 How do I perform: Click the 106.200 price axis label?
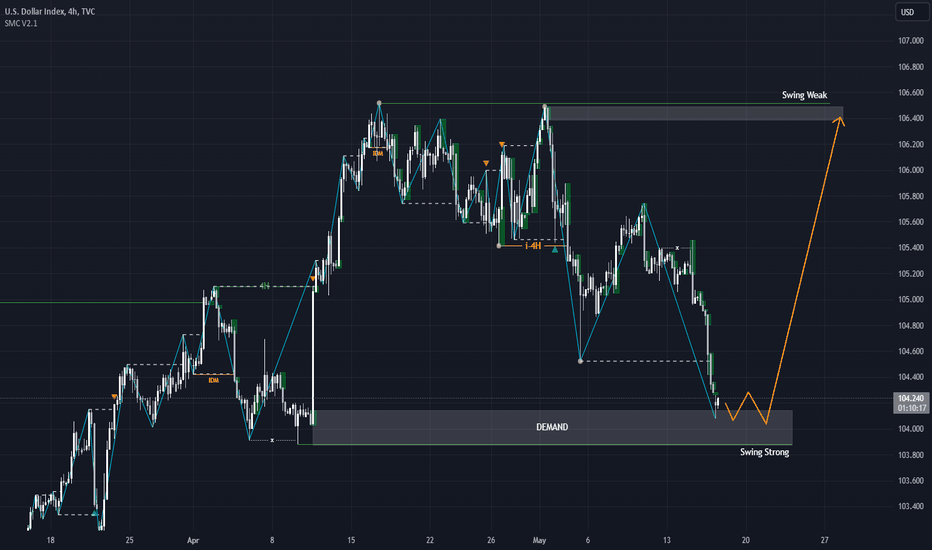911,144
